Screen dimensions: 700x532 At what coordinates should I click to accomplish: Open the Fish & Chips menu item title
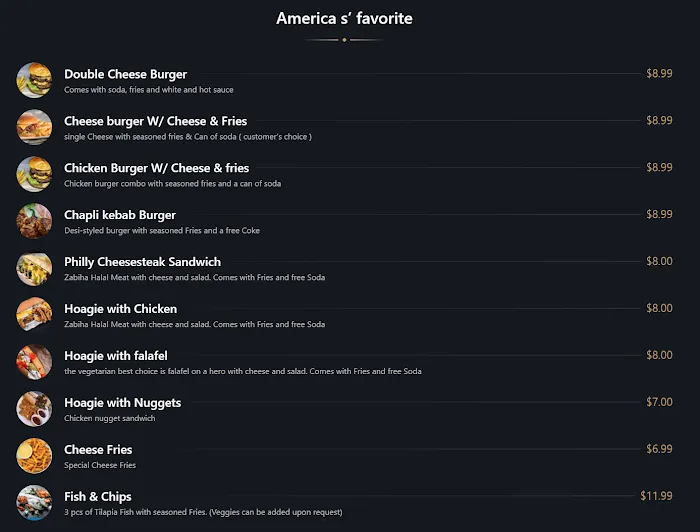[98, 496]
